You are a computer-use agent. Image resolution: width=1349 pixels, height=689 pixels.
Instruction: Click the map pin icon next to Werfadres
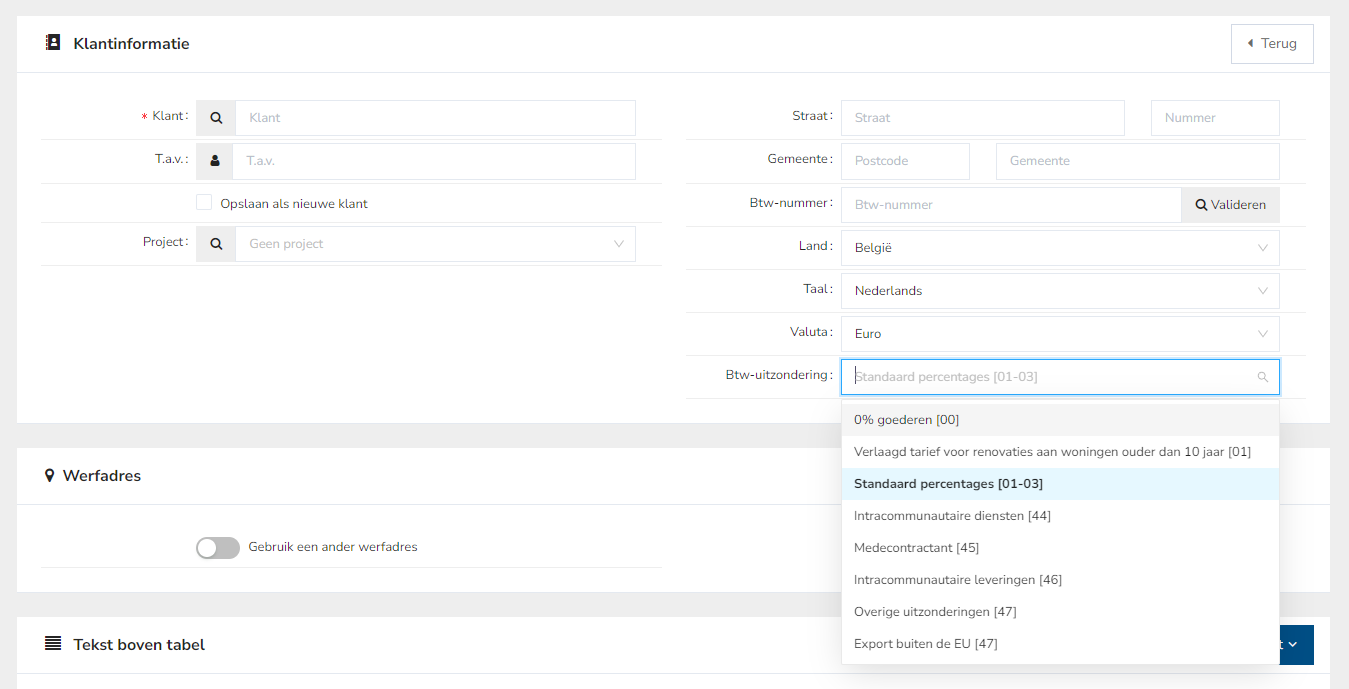coord(50,476)
